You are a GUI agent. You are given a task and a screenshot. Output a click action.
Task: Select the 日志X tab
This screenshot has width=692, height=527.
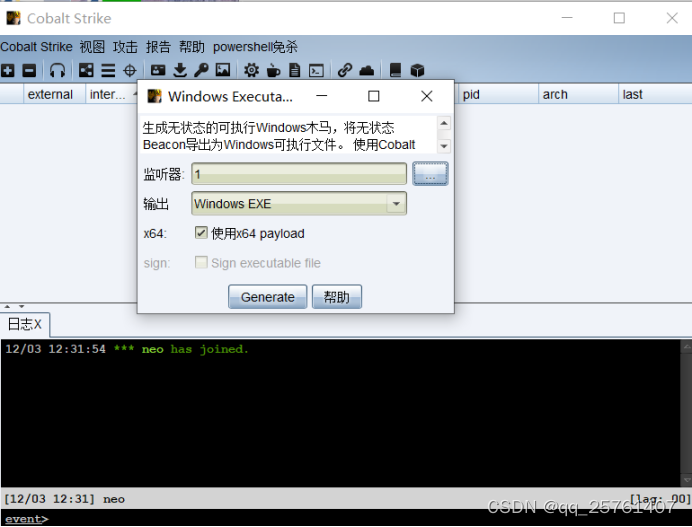25,324
